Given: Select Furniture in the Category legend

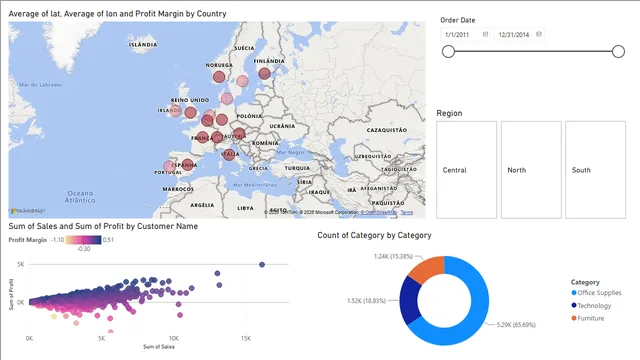Looking at the screenshot, I should coord(587,318).
